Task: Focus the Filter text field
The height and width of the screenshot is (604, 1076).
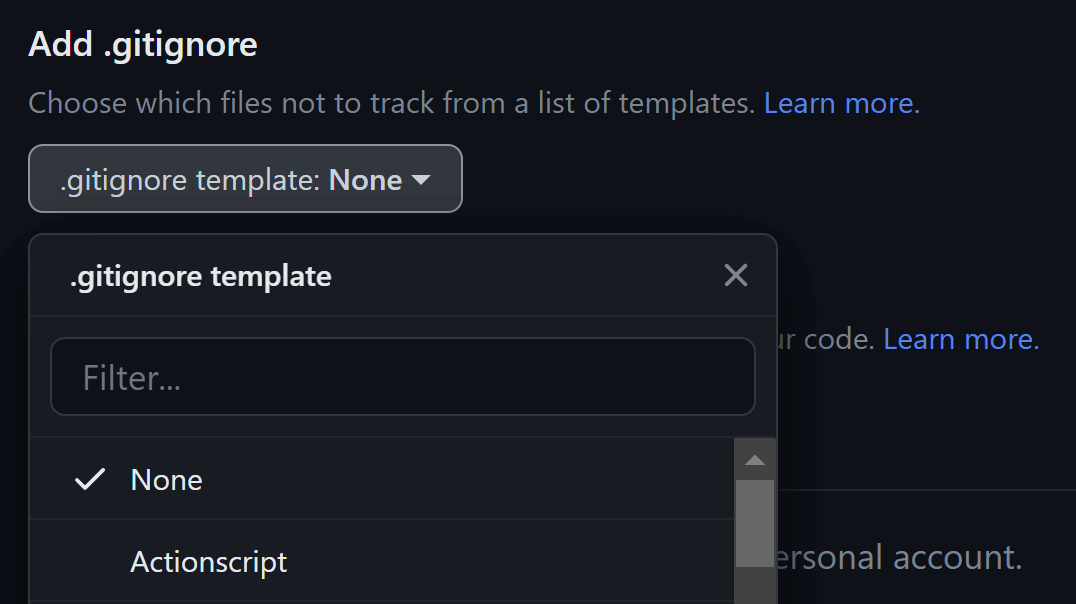Action: tap(402, 377)
